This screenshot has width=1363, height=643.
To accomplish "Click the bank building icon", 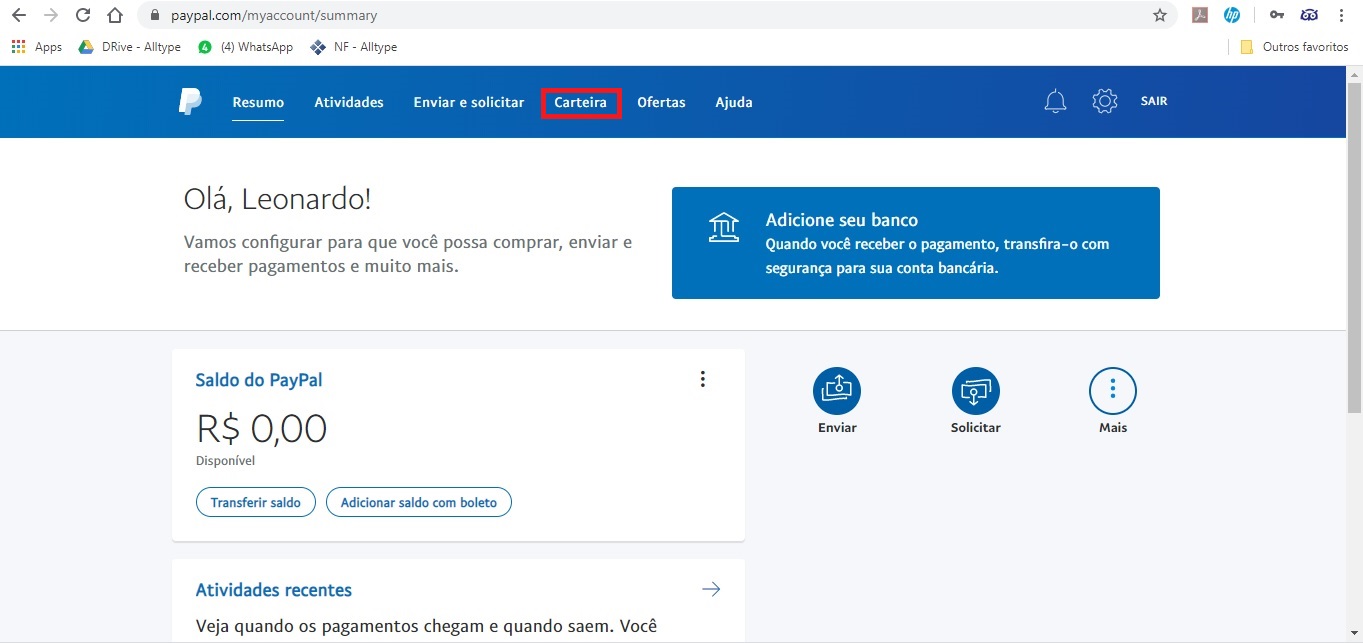I will point(724,227).
